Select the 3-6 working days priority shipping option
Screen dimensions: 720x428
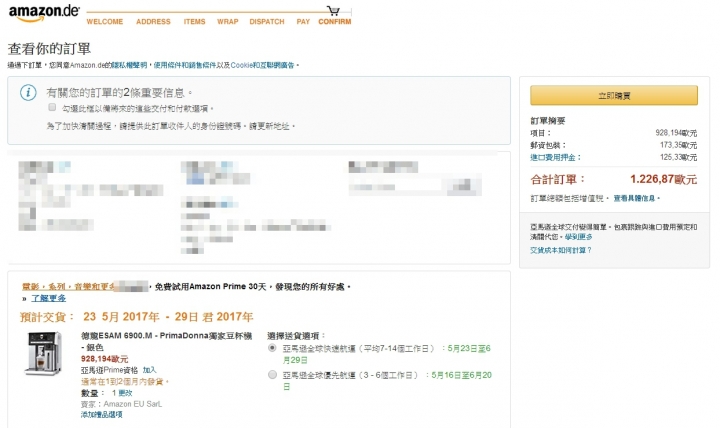pyautogui.click(x=272, y=375)
